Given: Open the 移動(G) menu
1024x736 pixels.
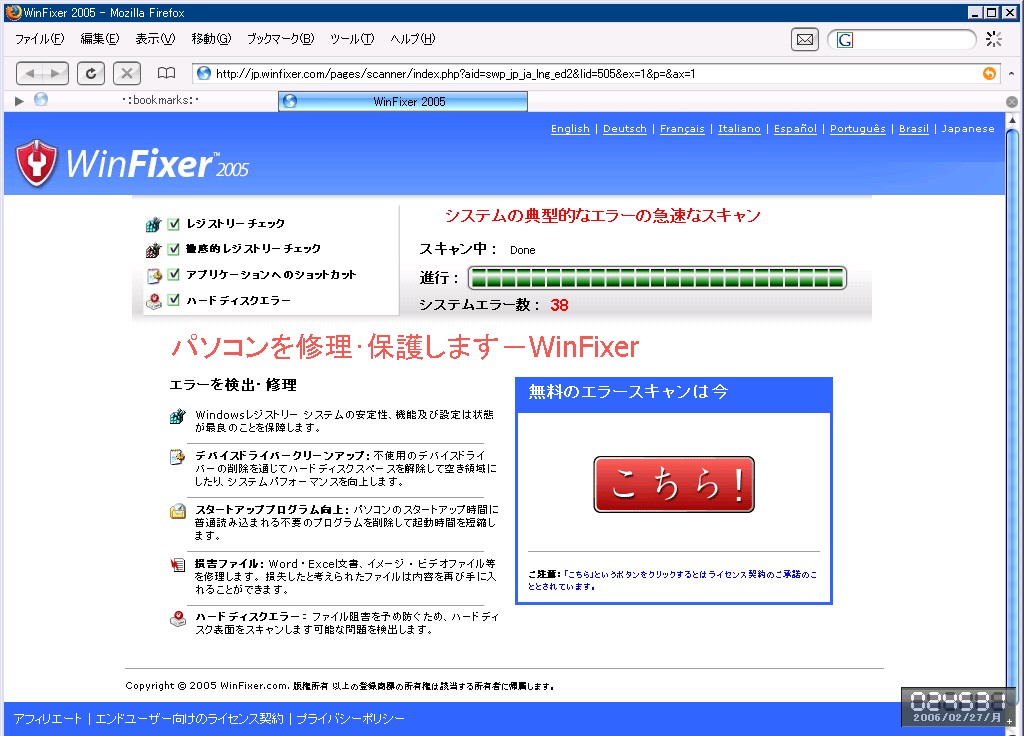Looking at the screenshot, I should pos(211,39).
